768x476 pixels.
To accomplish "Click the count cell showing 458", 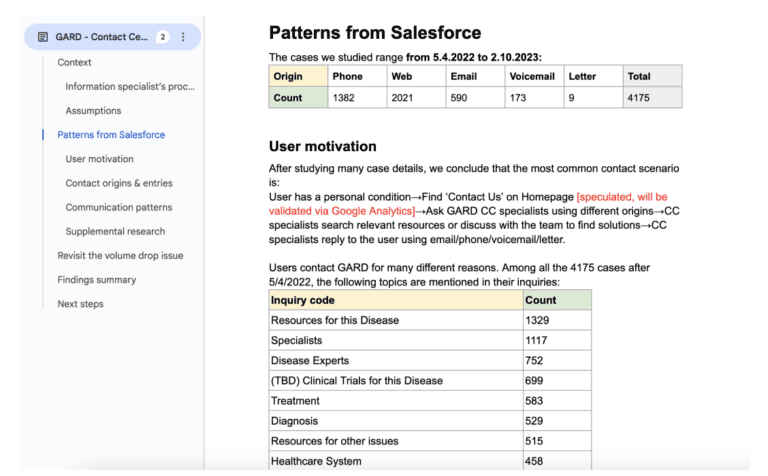I will [x=557, y=461].
